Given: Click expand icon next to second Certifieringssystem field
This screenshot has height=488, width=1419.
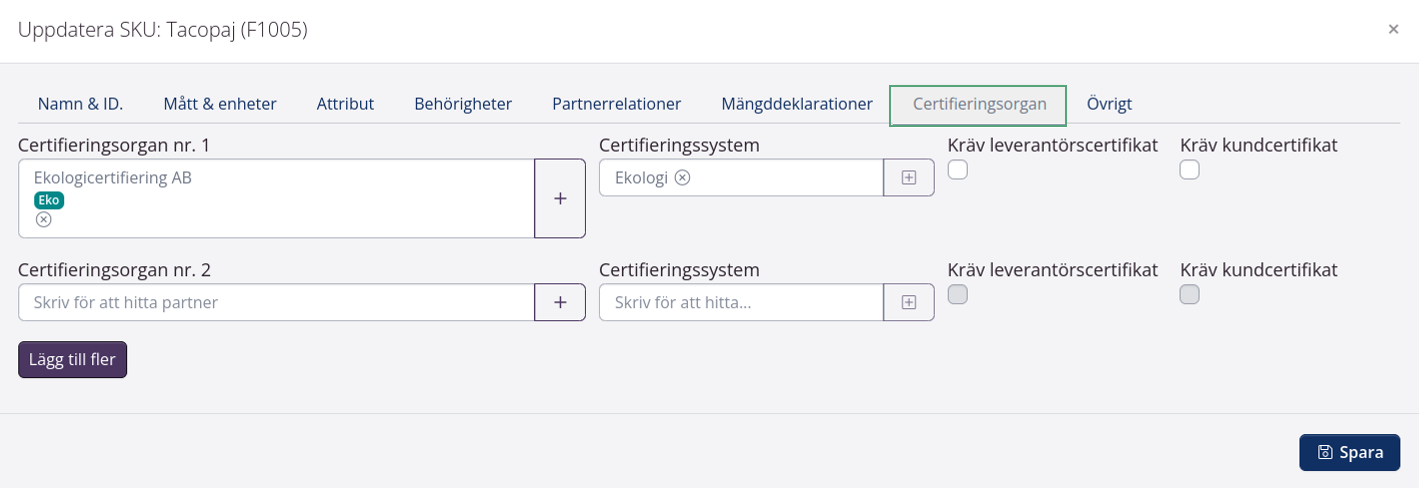Looking at the screenshot, I should point(909,302).
